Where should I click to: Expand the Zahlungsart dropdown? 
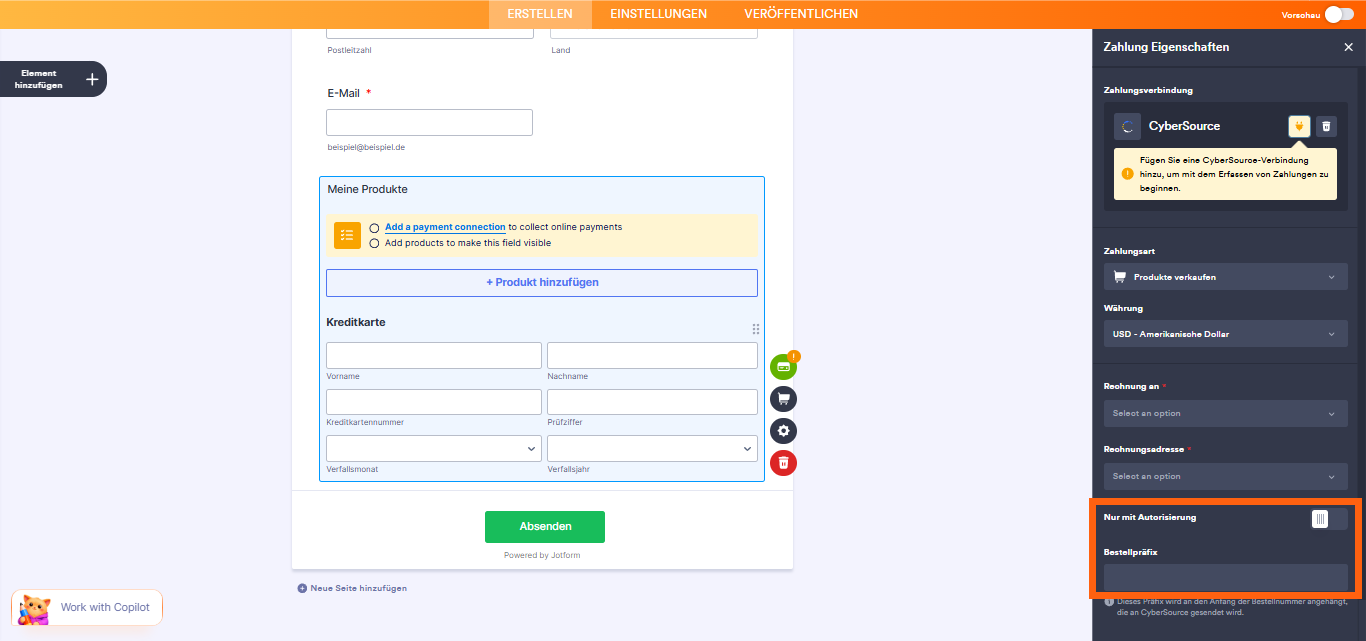(x=1225, y=276)
